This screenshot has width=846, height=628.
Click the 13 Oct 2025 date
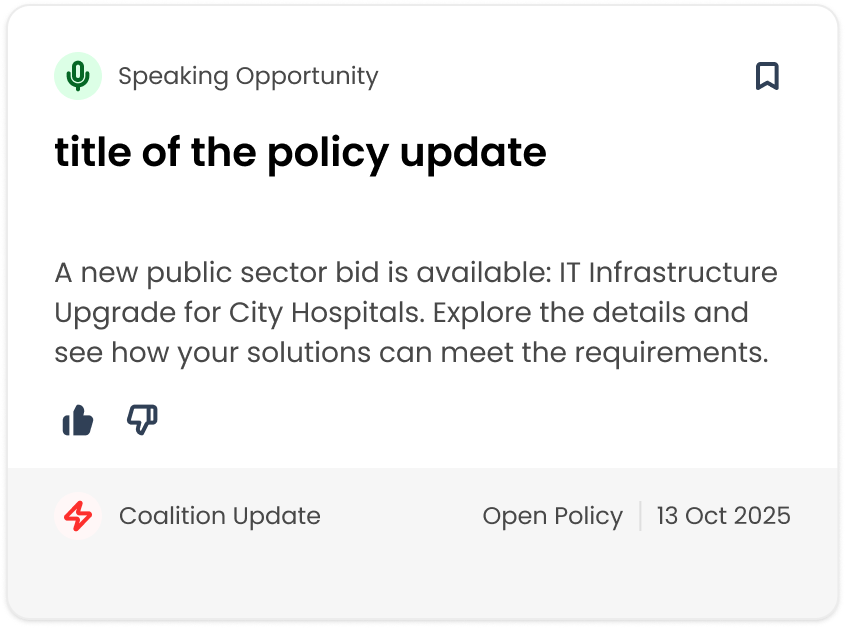pyautogui.click(x=724, y=516)
